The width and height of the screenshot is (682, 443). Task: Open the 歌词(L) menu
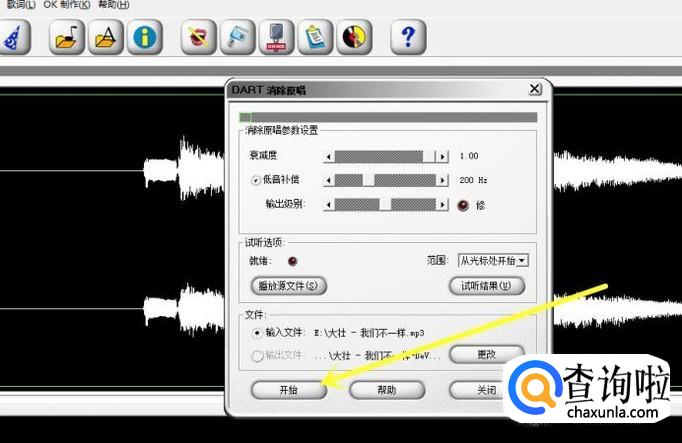click(20, 4)
